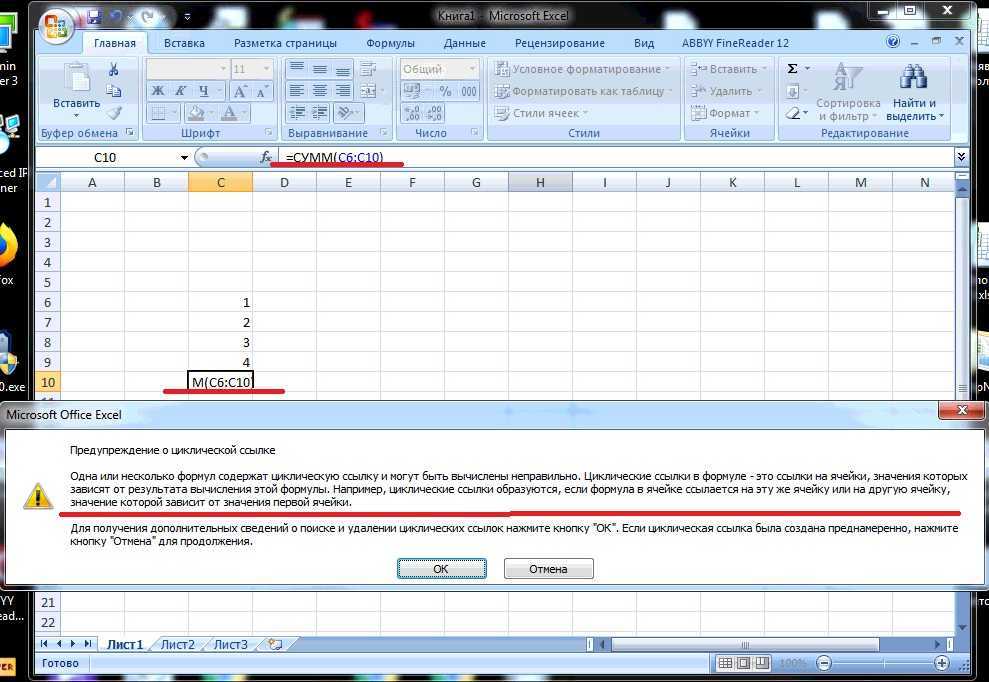Viewport: 989px width, 682px height.
Task: Click the Format Painter brush icon
Action: coord(114,113)
